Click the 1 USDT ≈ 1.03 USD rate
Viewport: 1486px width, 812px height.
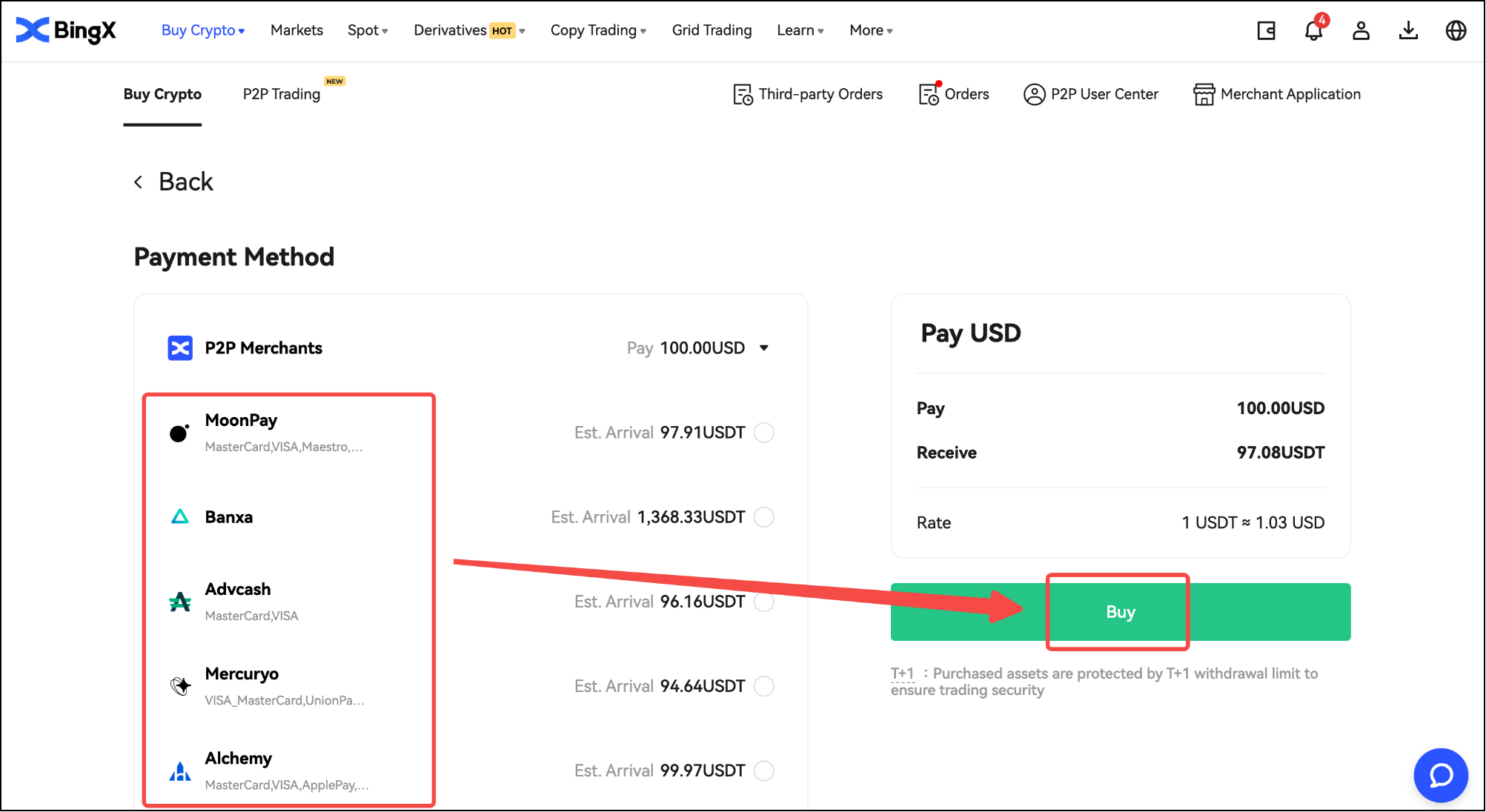(x=1253, y=523)
